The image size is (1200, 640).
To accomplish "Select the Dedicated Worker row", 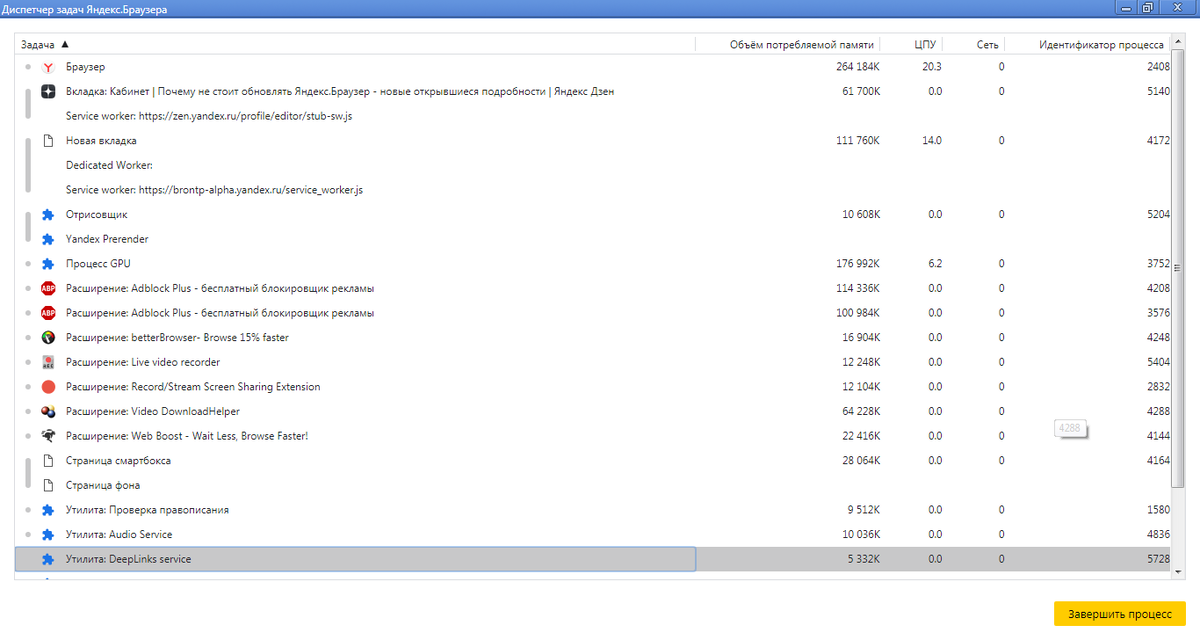I will (x=109, y=165).
